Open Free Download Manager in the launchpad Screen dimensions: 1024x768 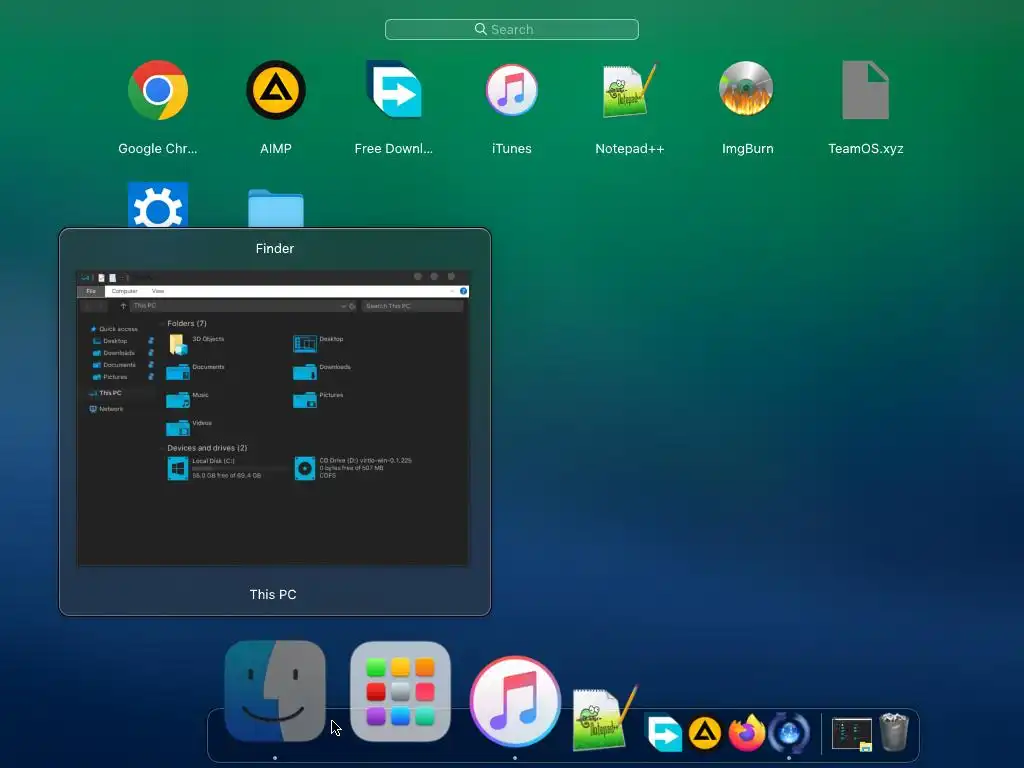click(394, 89)
